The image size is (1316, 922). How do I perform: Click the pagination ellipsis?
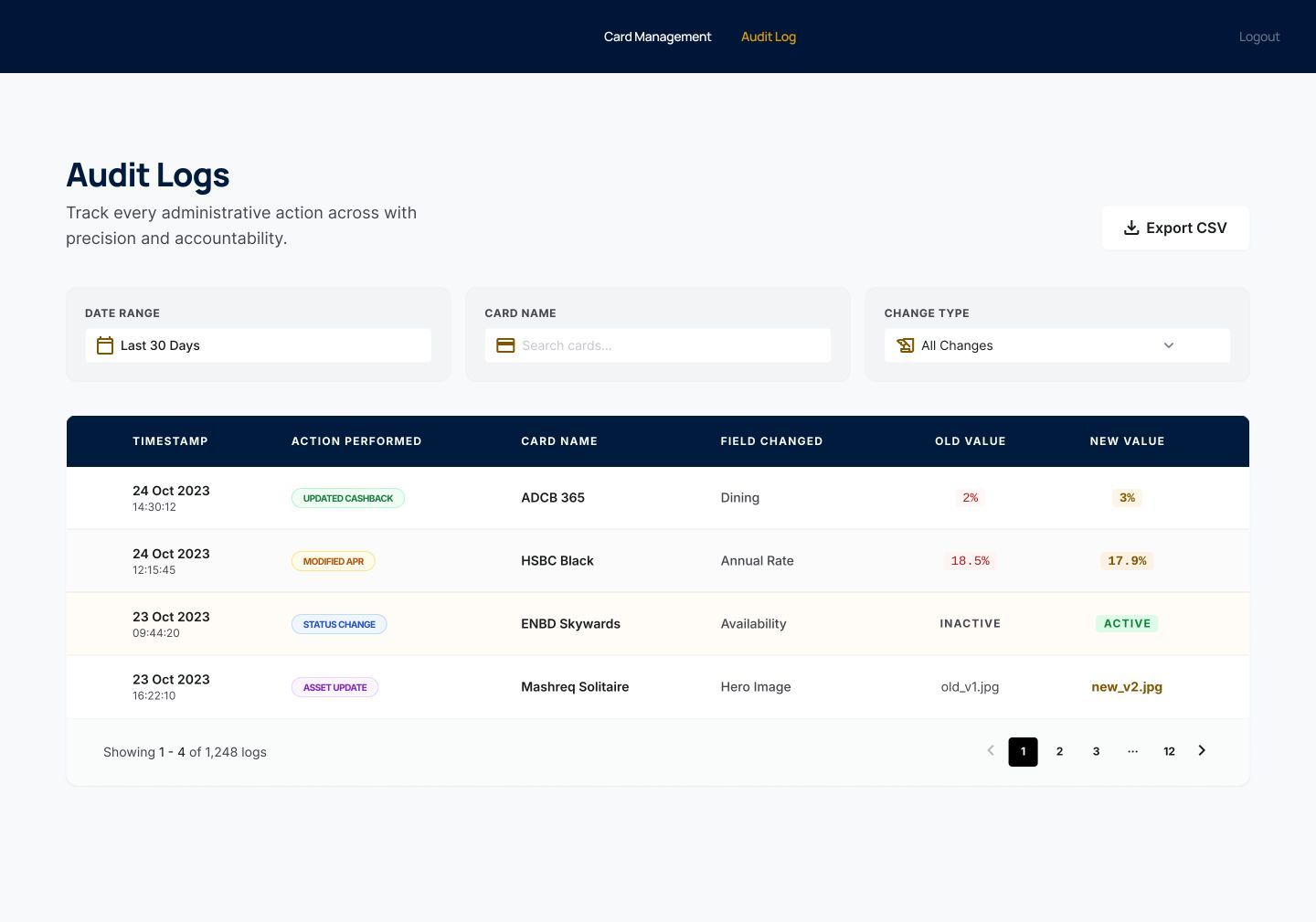tap(1132, 752)
